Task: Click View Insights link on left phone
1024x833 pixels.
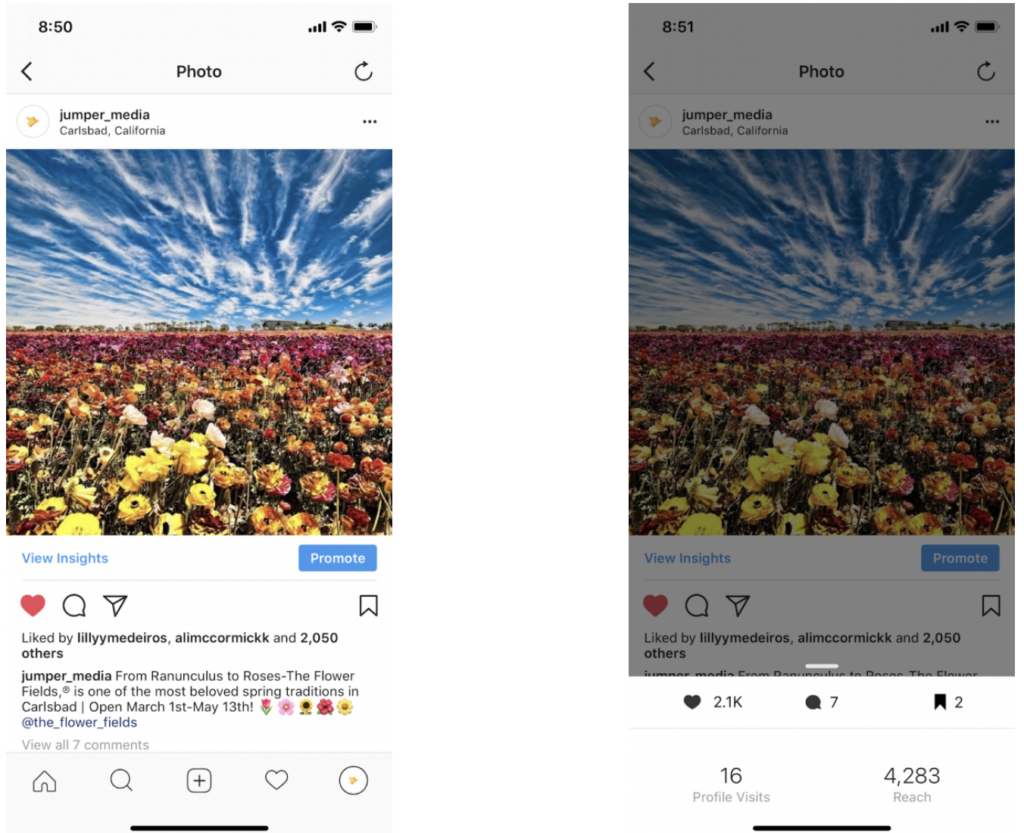Action: pos(65,558)
